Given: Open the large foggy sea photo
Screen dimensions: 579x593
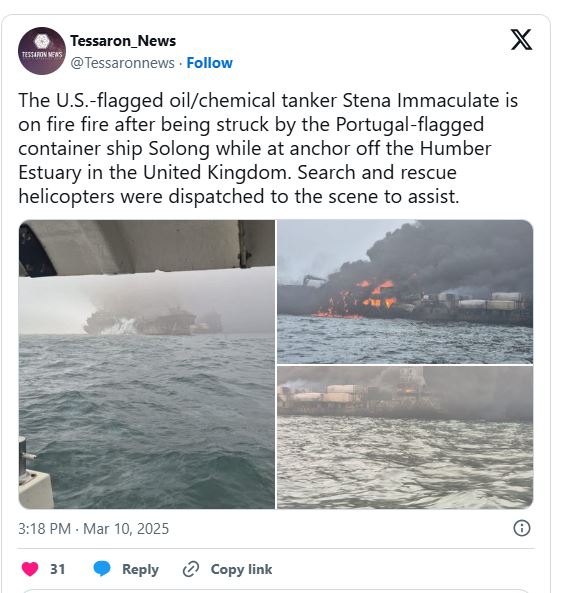Looking at the screenshot, I should click(x=147, y=364).
